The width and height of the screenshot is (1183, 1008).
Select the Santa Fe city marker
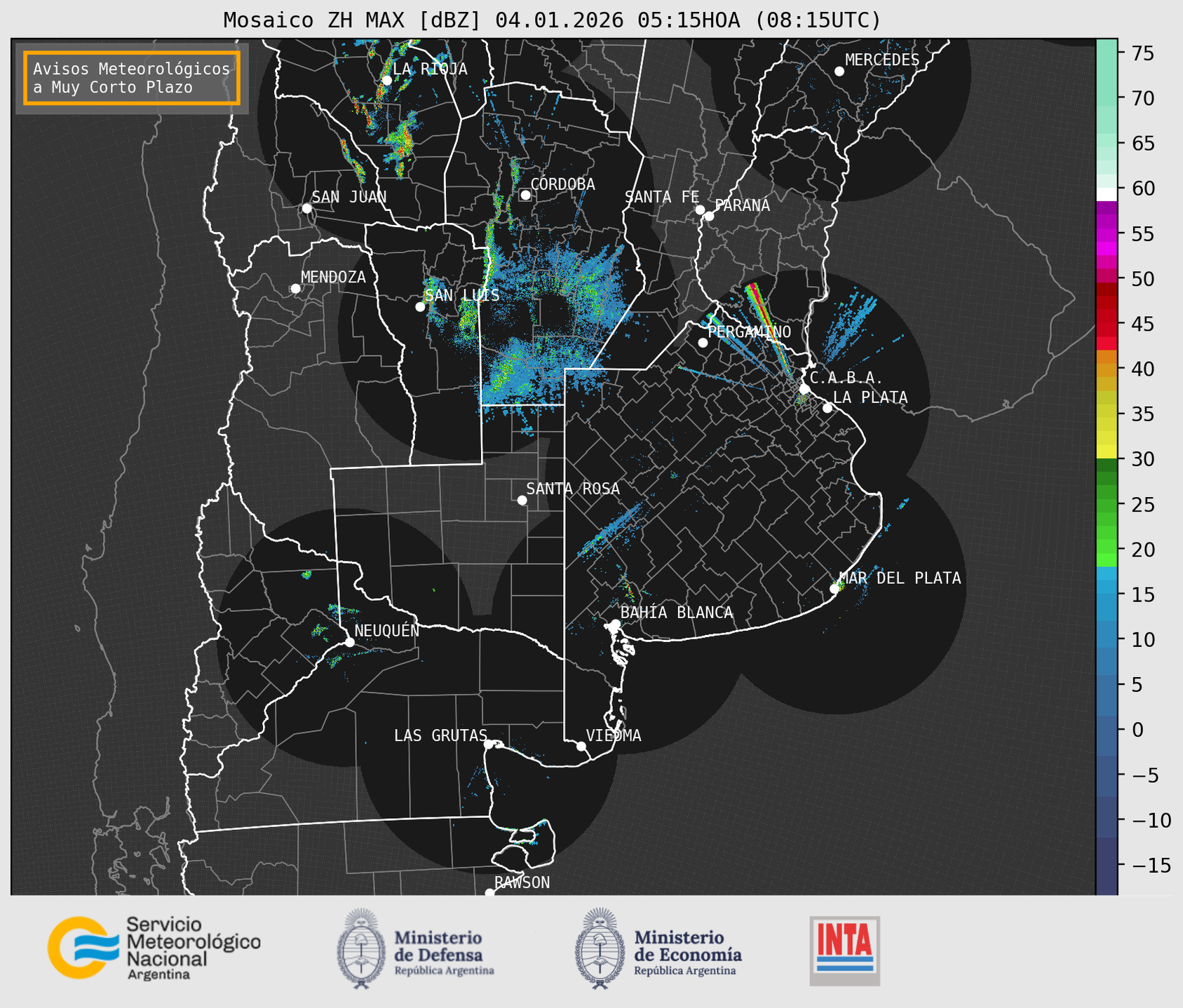tap(700, 210)
